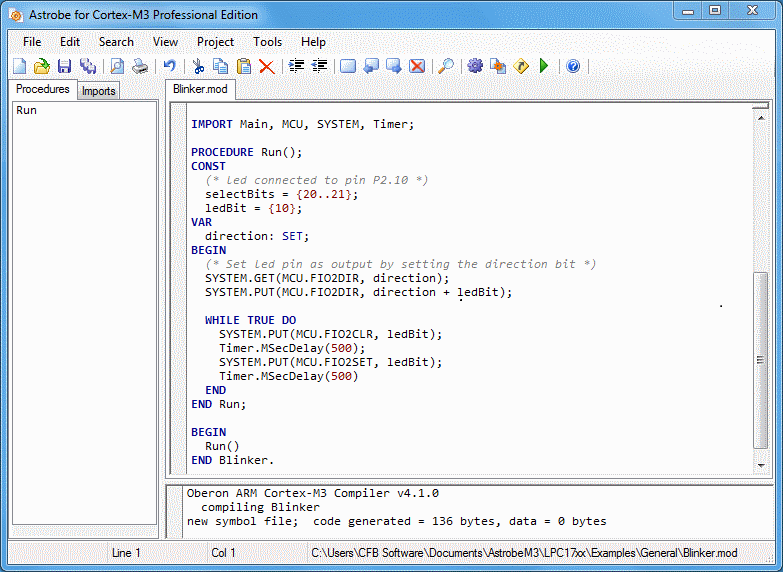The image size is (783, 572).
Task: Click the 'compiling Blinker' output line
Action: coord(260,507)
